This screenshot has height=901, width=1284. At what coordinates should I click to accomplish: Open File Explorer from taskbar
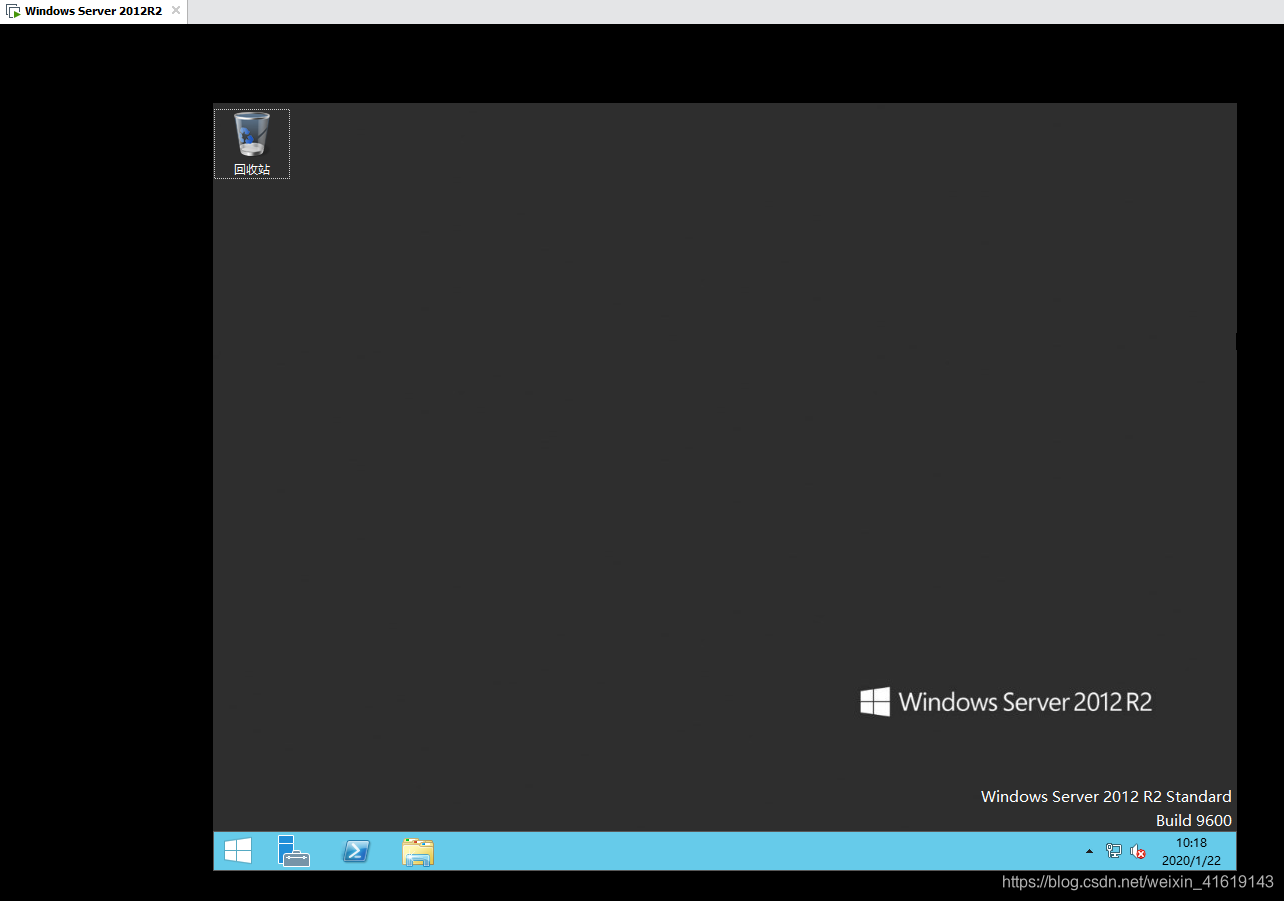pos(417,851)
